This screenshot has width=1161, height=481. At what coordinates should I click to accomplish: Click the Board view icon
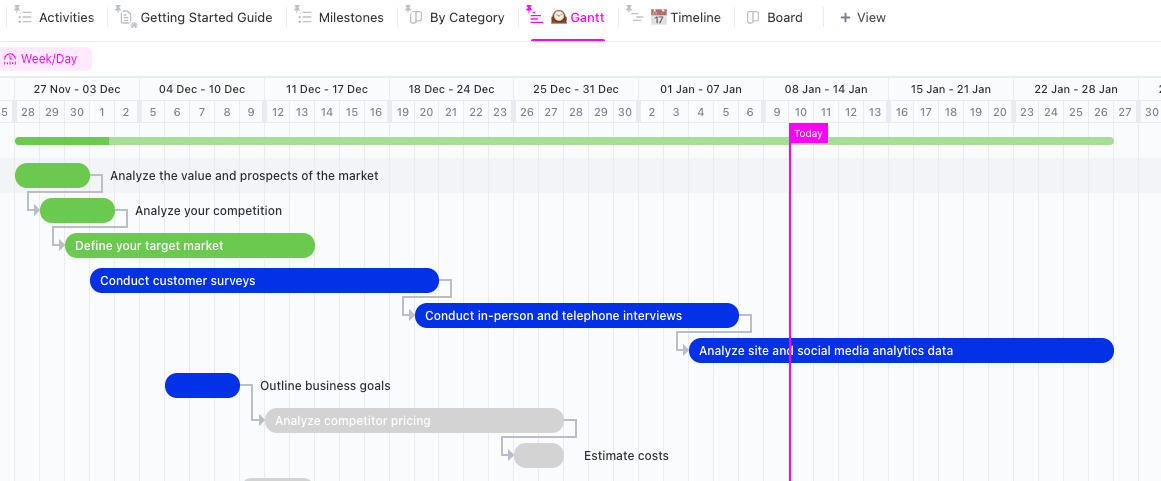[x=754, y=17]
